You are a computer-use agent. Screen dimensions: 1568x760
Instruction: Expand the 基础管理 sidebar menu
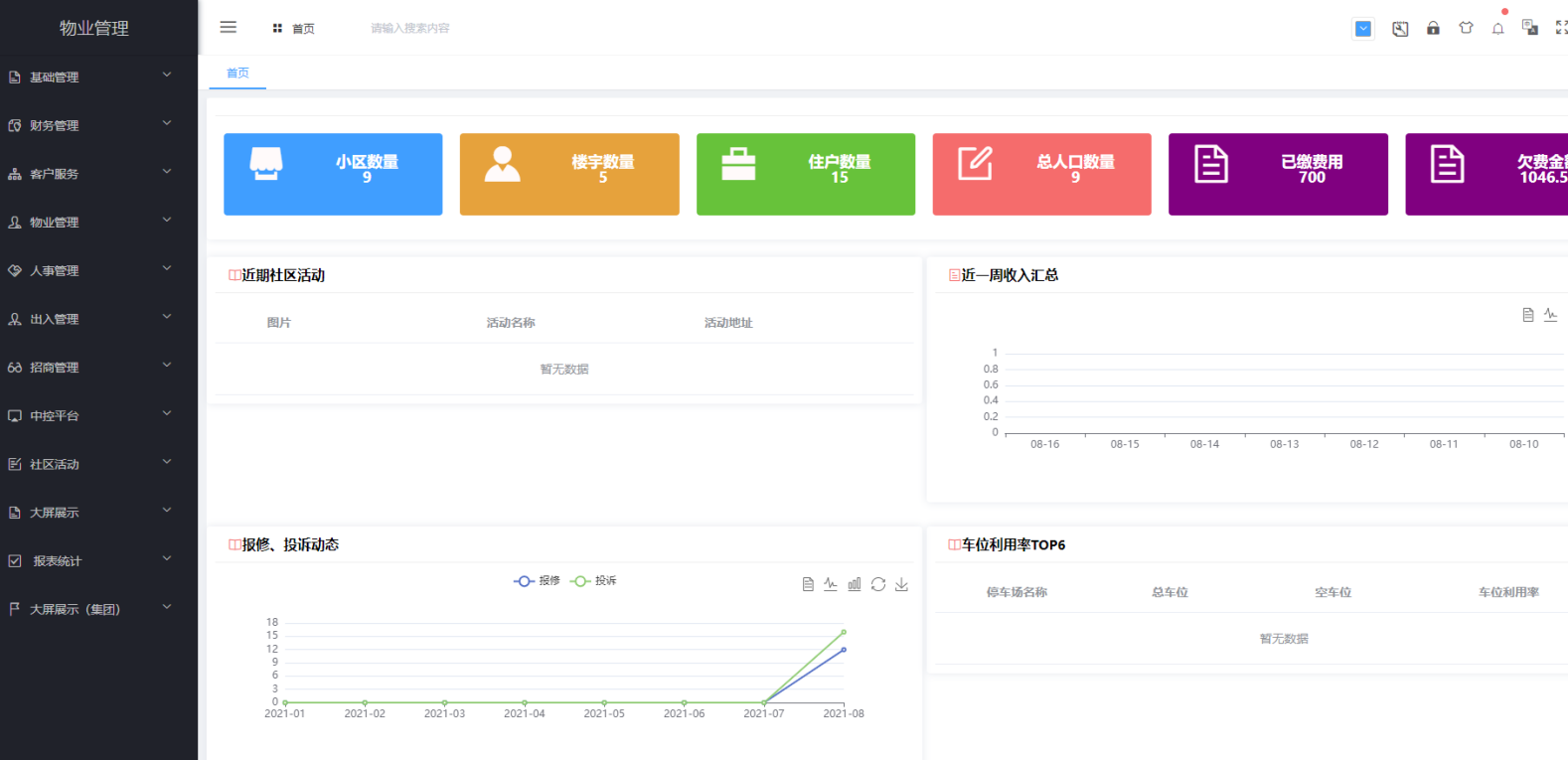coord(89,77)
